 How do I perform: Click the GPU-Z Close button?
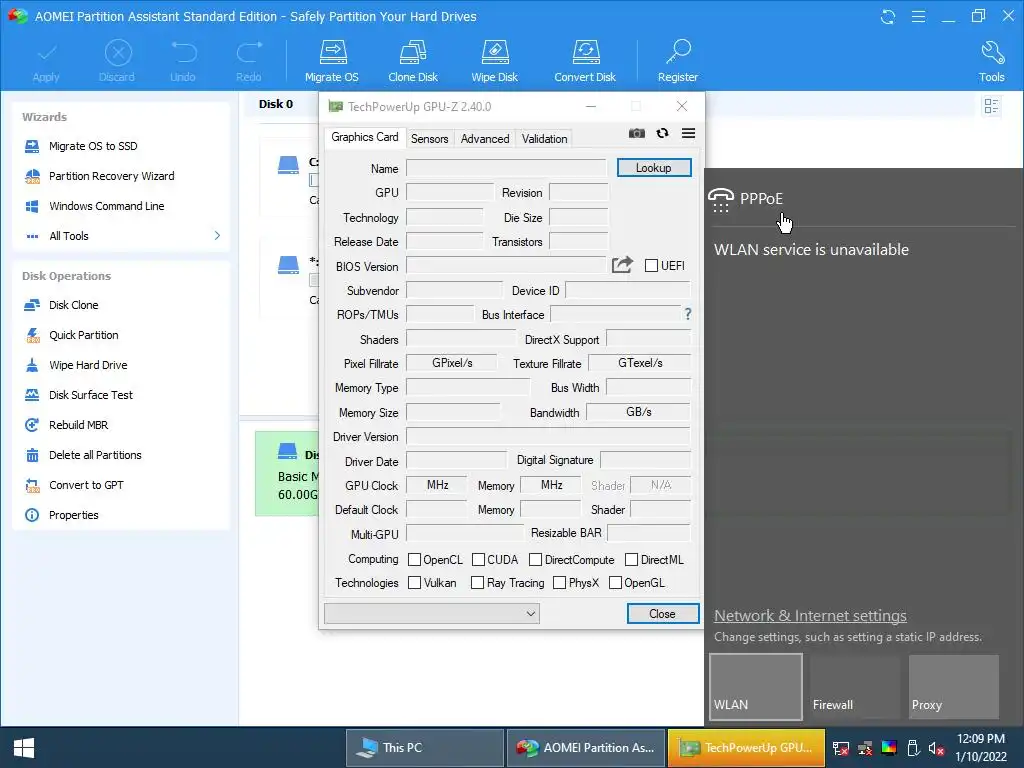pyautogui.click(x=662, y=614)
